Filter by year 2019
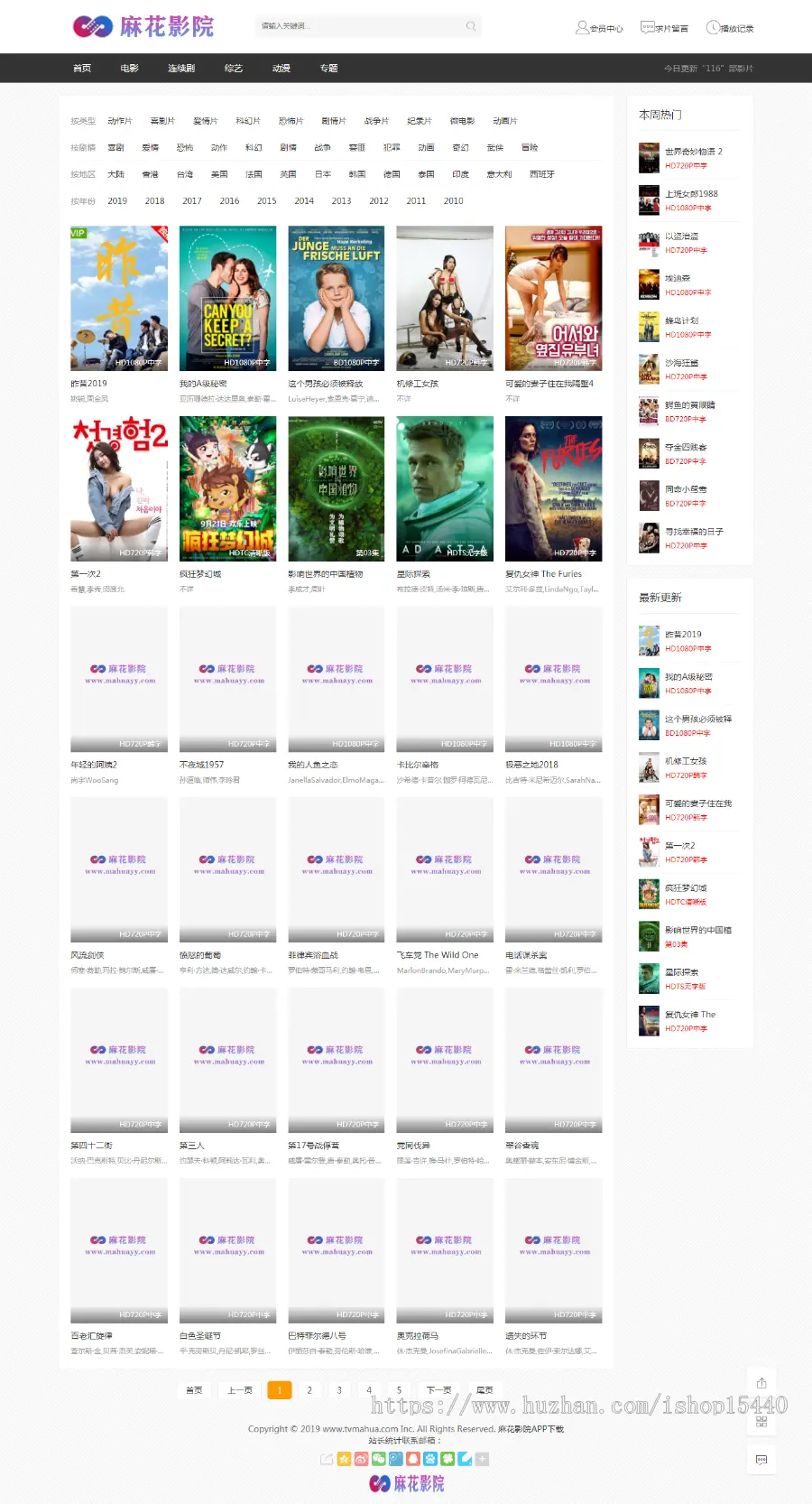812x1504 pixels. [118, 201]
